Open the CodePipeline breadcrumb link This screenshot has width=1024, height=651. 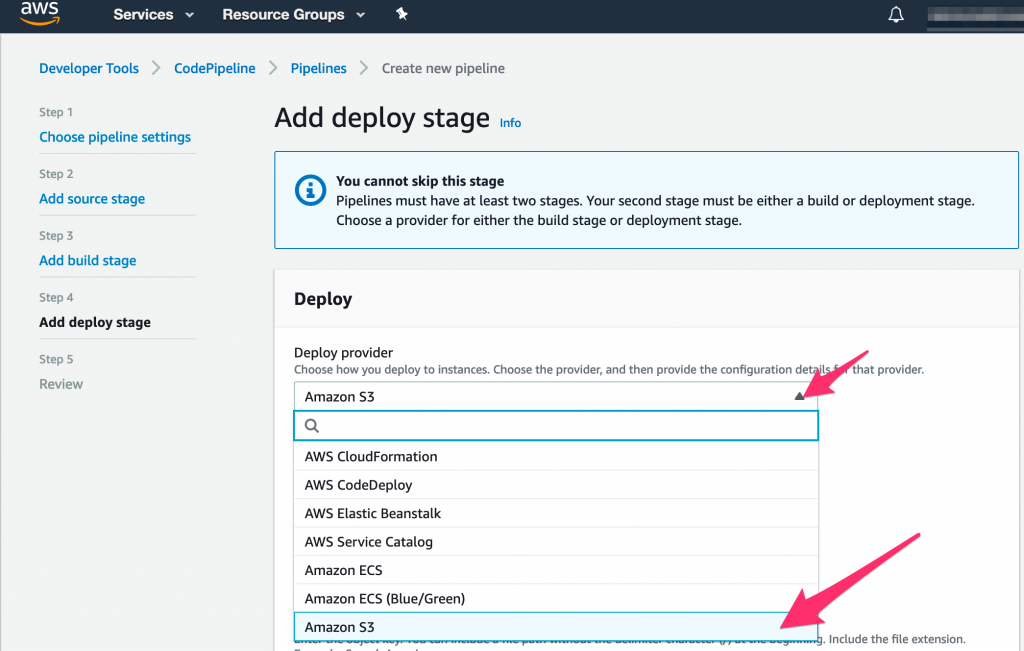pyautogui.click(x=214, y=68)
